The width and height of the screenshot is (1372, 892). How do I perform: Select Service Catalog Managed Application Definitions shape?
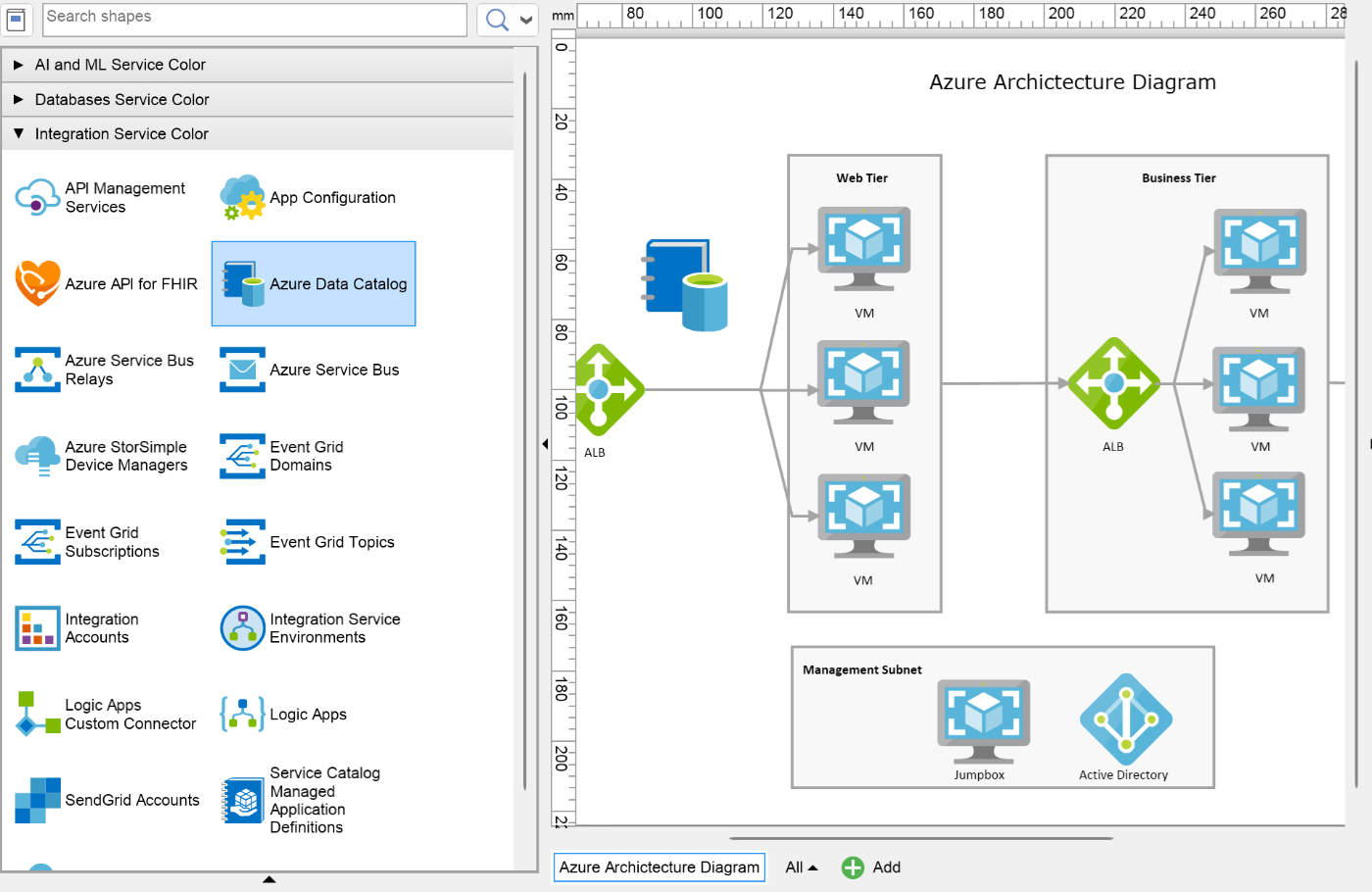coord(301,800)
